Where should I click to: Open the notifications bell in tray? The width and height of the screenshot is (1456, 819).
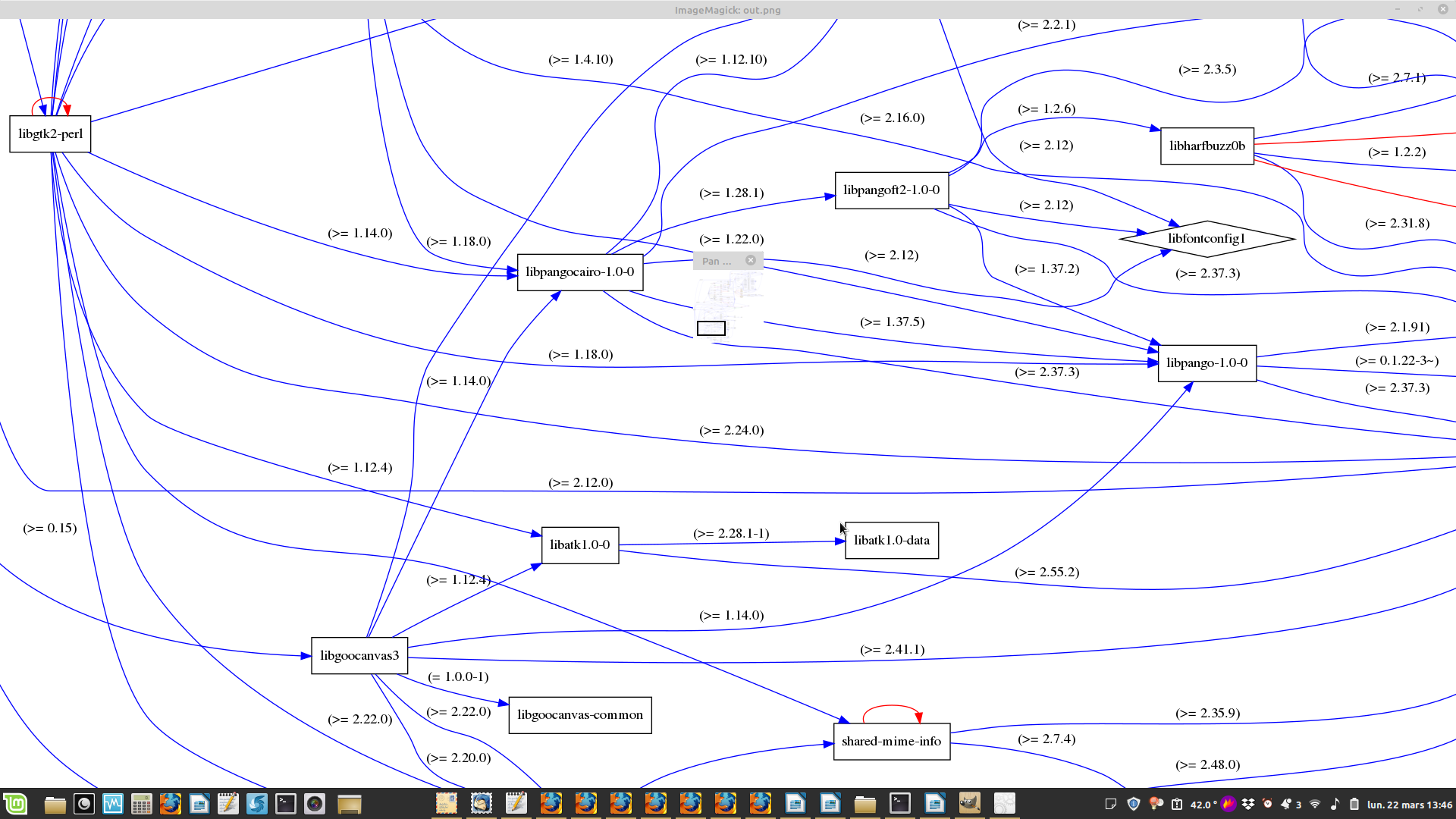pyautogui.click(x=1287, y=804)
